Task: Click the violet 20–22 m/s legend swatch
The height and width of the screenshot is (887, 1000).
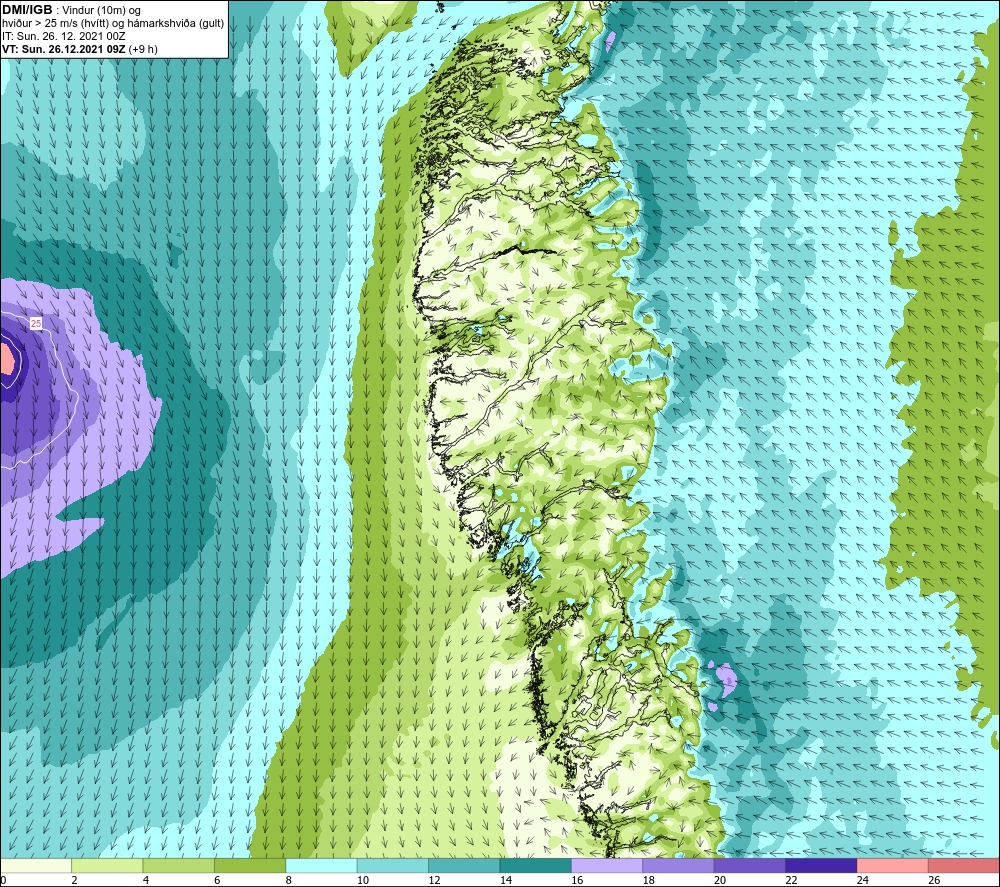Action: [x=750, y=865]
